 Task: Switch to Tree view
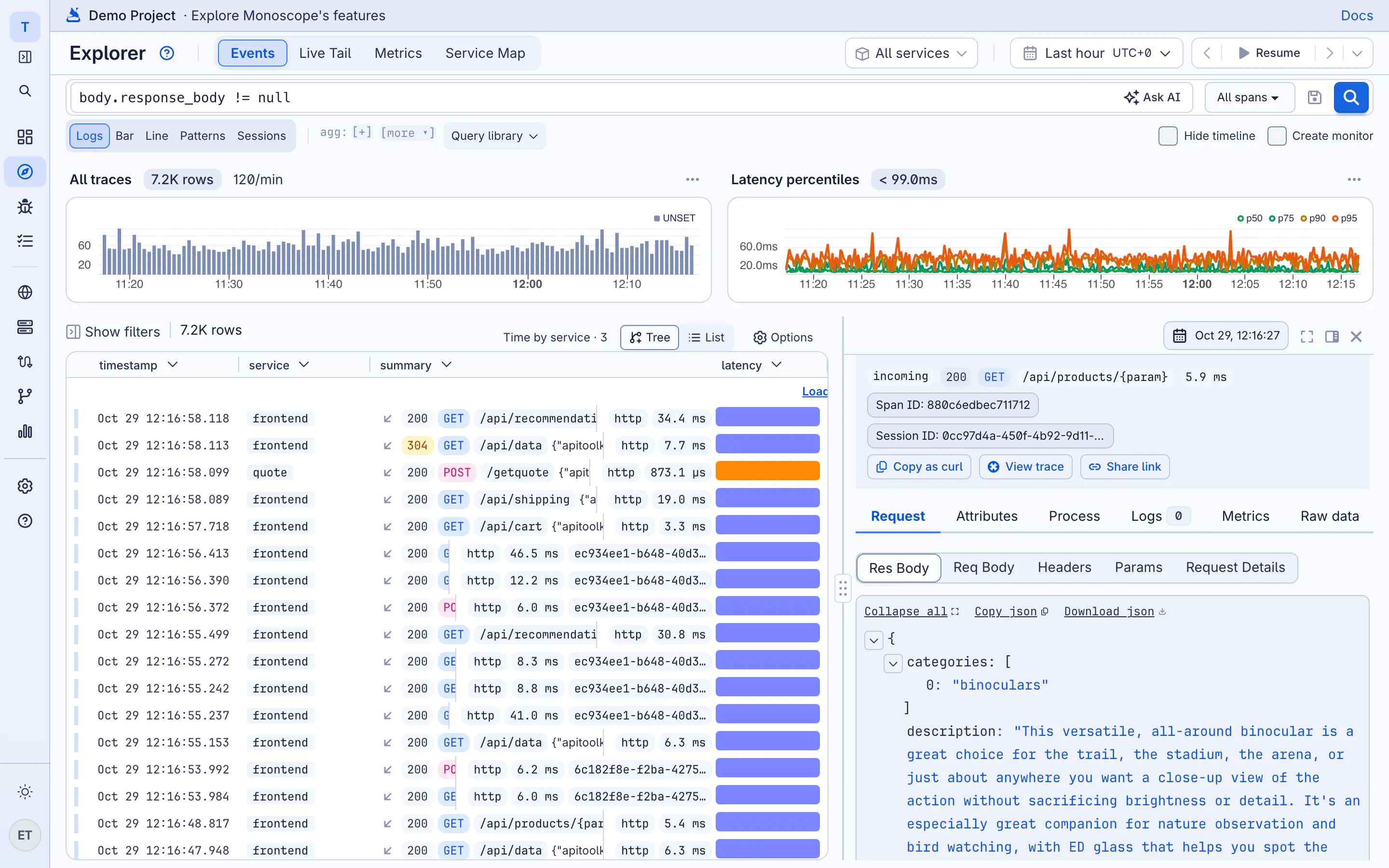pos(650,338)
